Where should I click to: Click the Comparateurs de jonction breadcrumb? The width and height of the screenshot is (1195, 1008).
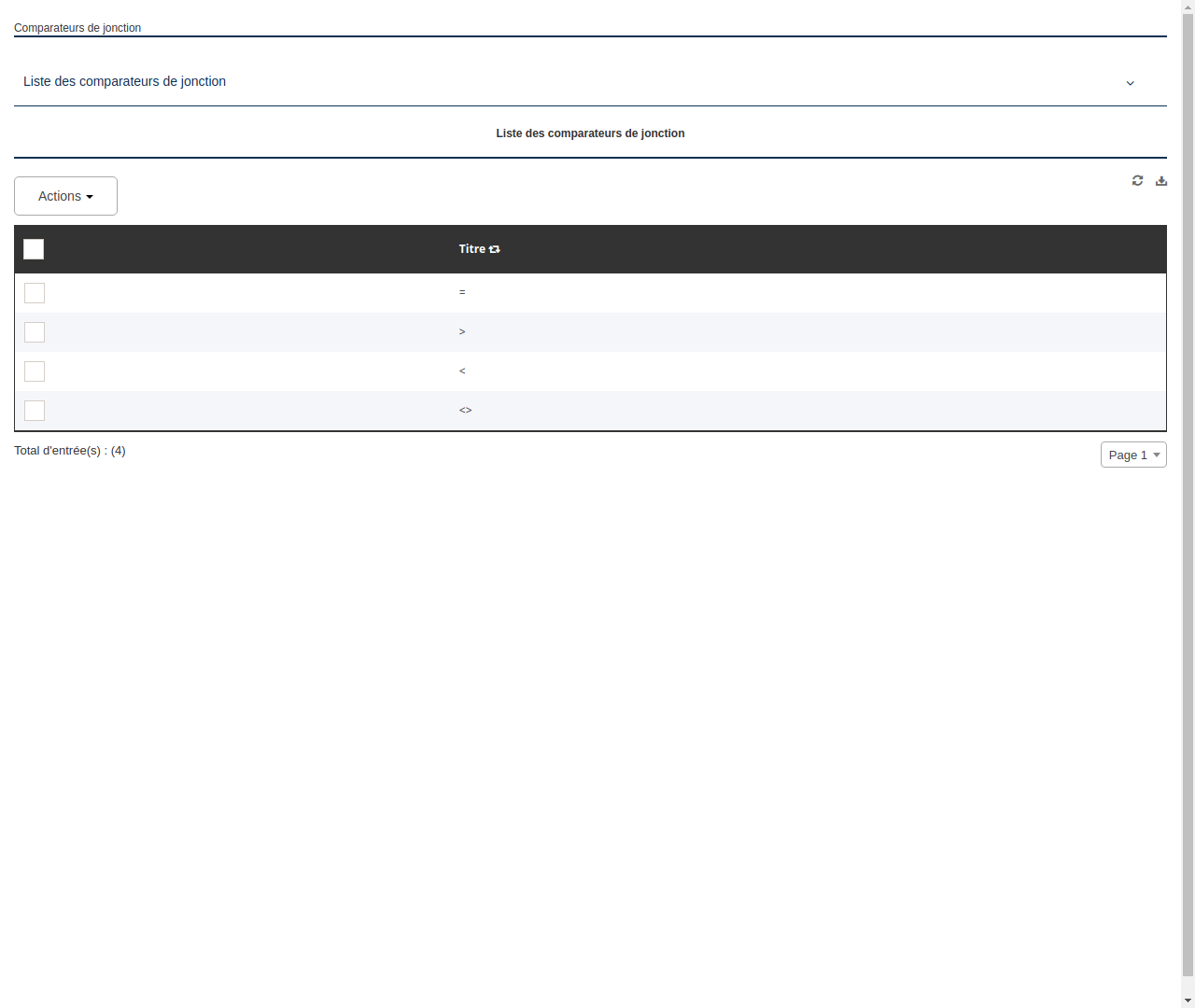77,28
